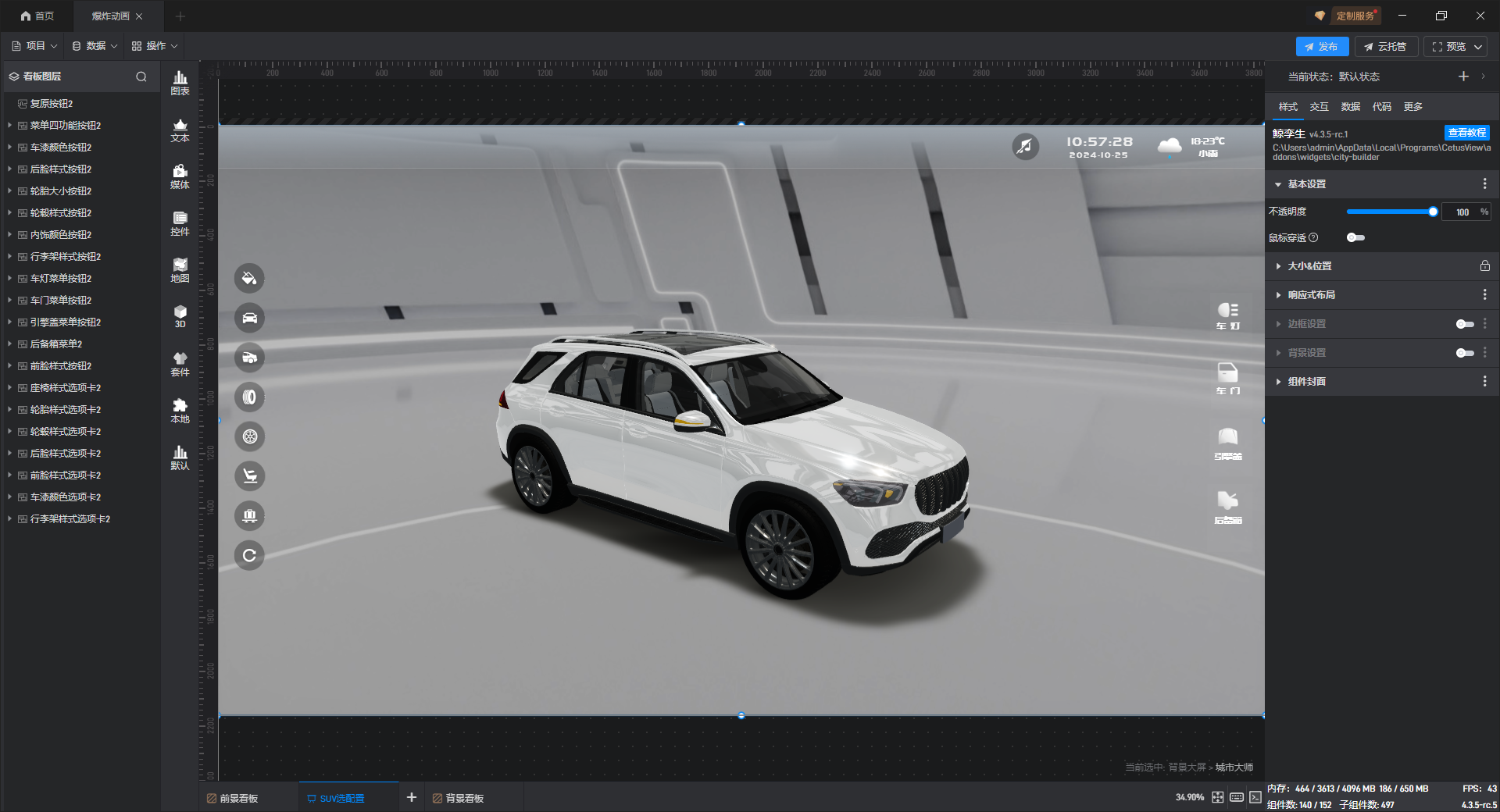
Task: Expand the 组件封面 section
Action: [x=1278, y=382]
